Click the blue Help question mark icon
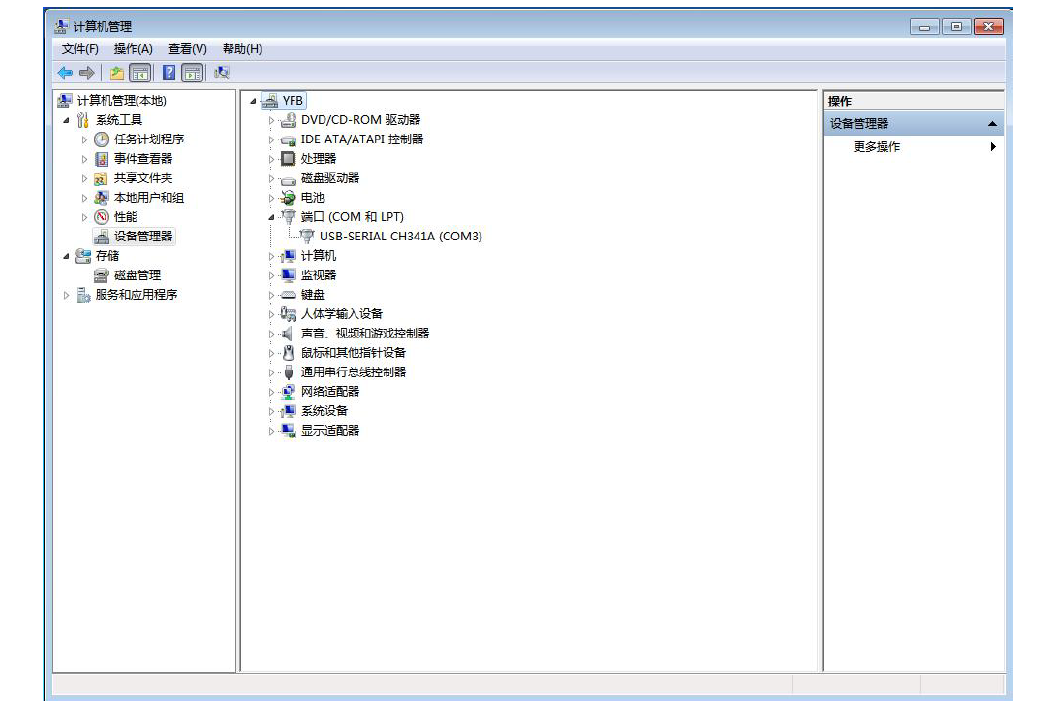 pyautogui.click(x=169, y=73)
